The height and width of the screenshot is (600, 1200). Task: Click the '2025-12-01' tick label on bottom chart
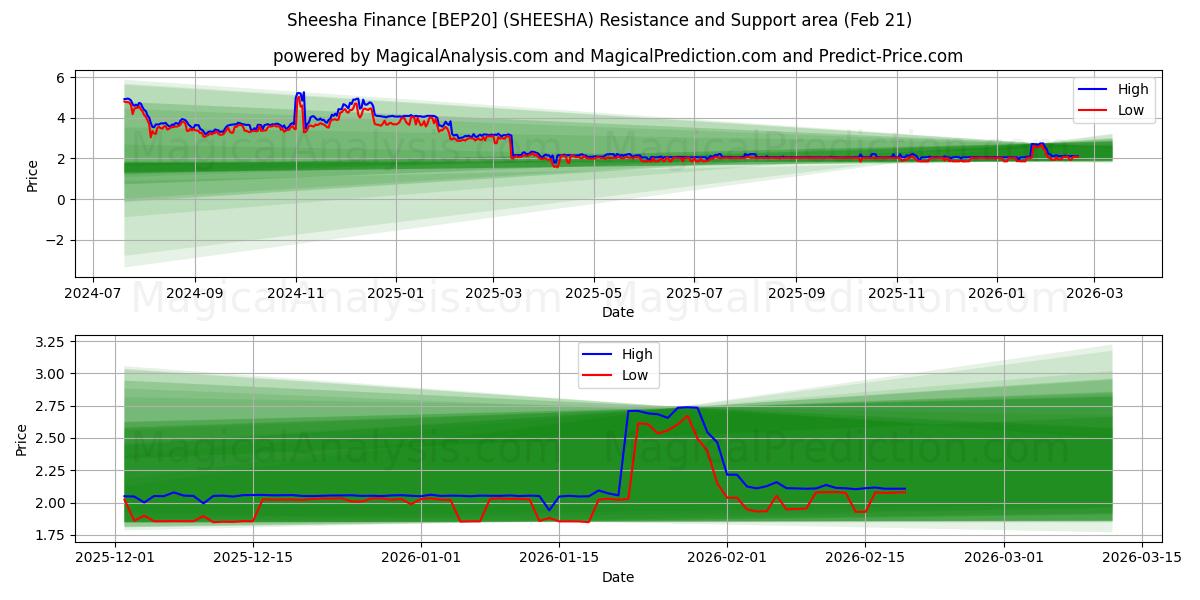(116, 560)
